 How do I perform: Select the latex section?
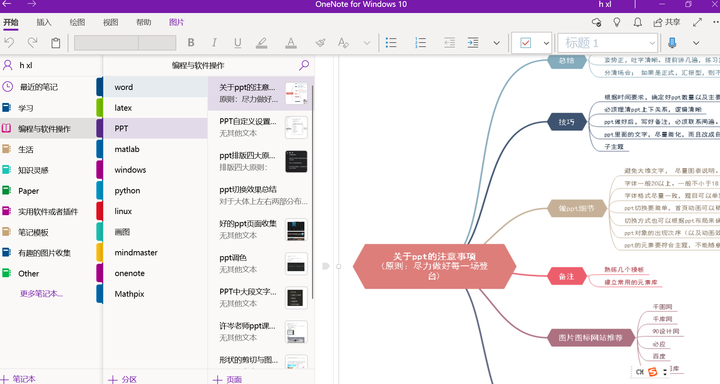click(x=155, y=108)
